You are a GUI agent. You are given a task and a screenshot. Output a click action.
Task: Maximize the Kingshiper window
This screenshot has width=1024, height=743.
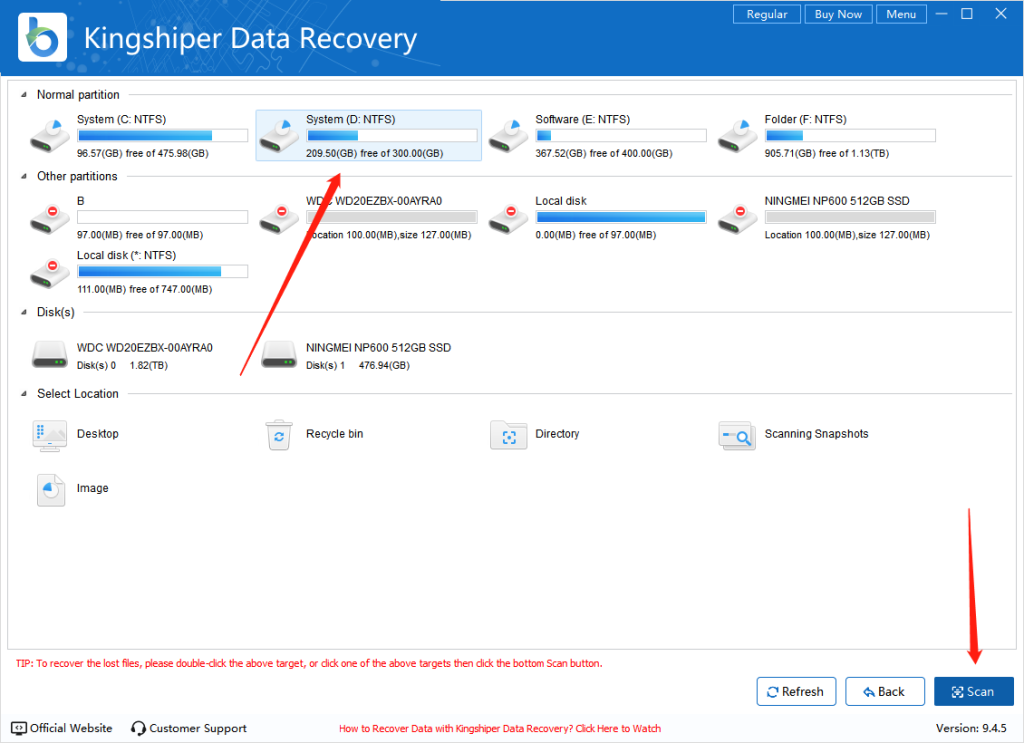[x=967, y=14]
